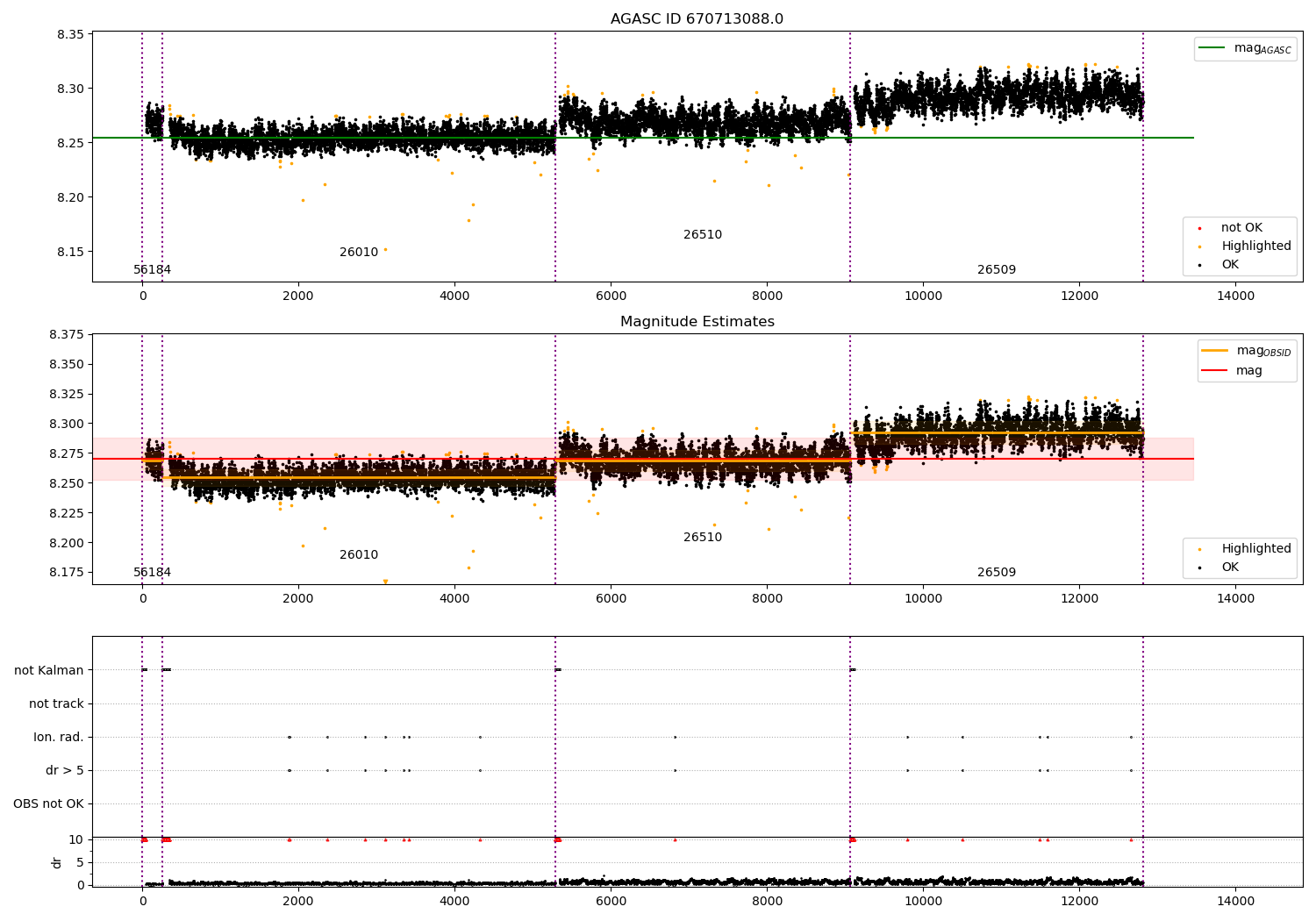Click the 8.15 y-tick on top plot

point(71,253)
